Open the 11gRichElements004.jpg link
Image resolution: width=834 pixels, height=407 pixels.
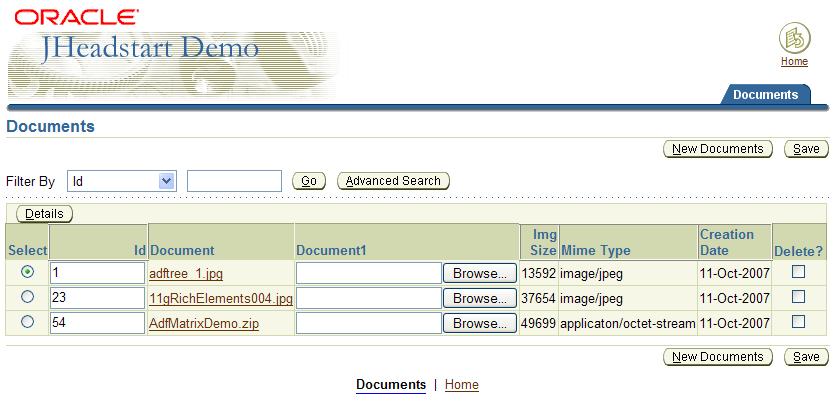point(221,298)
